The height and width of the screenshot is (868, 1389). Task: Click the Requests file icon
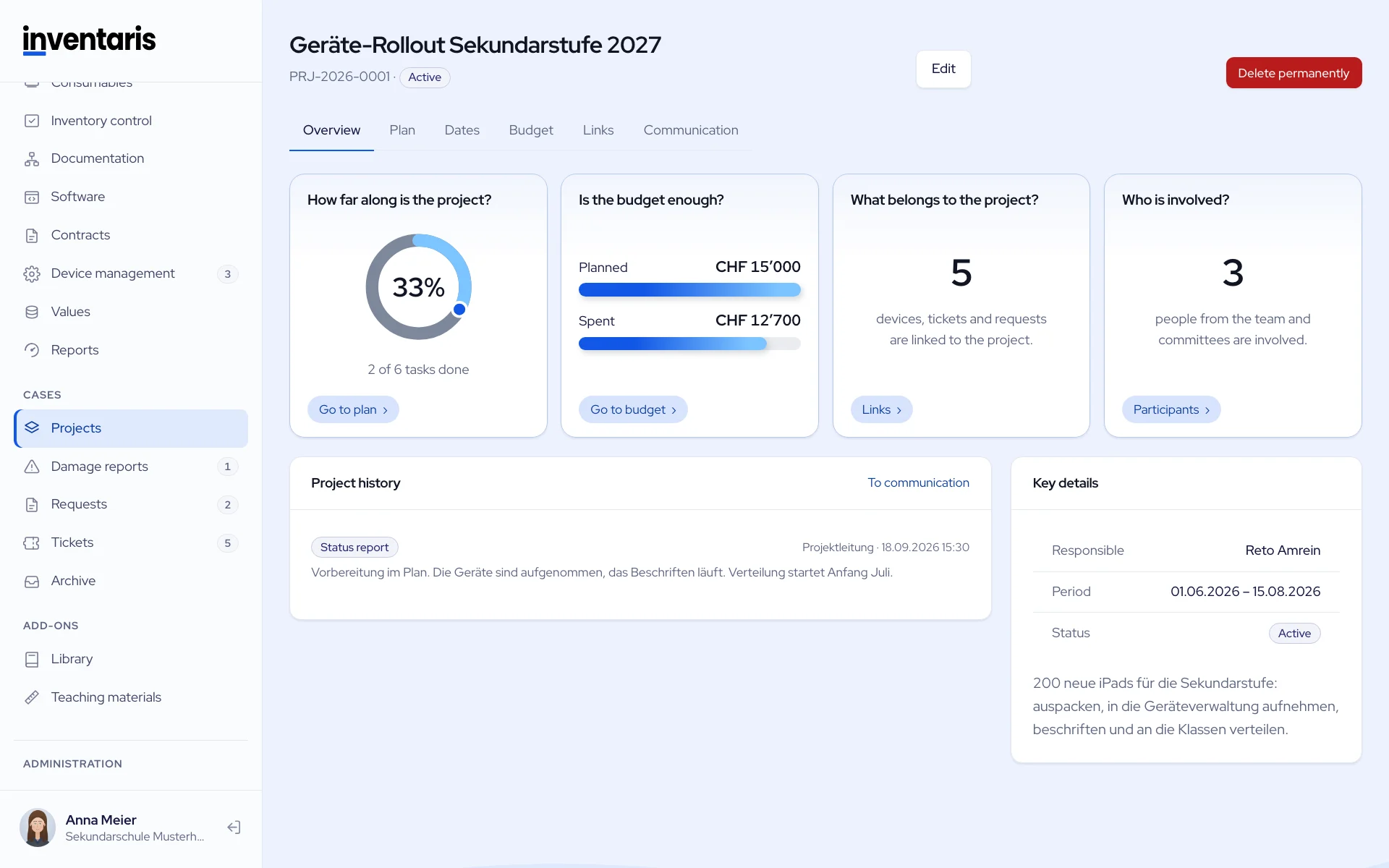click(x=32, y=505)
